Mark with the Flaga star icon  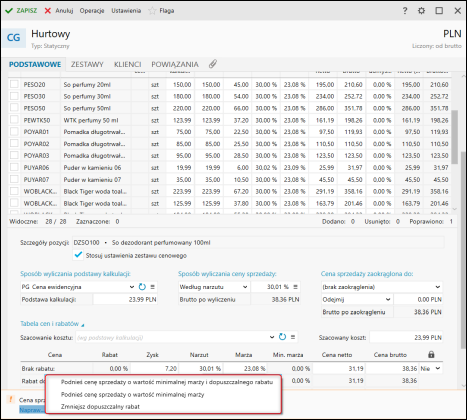point(152,11)
